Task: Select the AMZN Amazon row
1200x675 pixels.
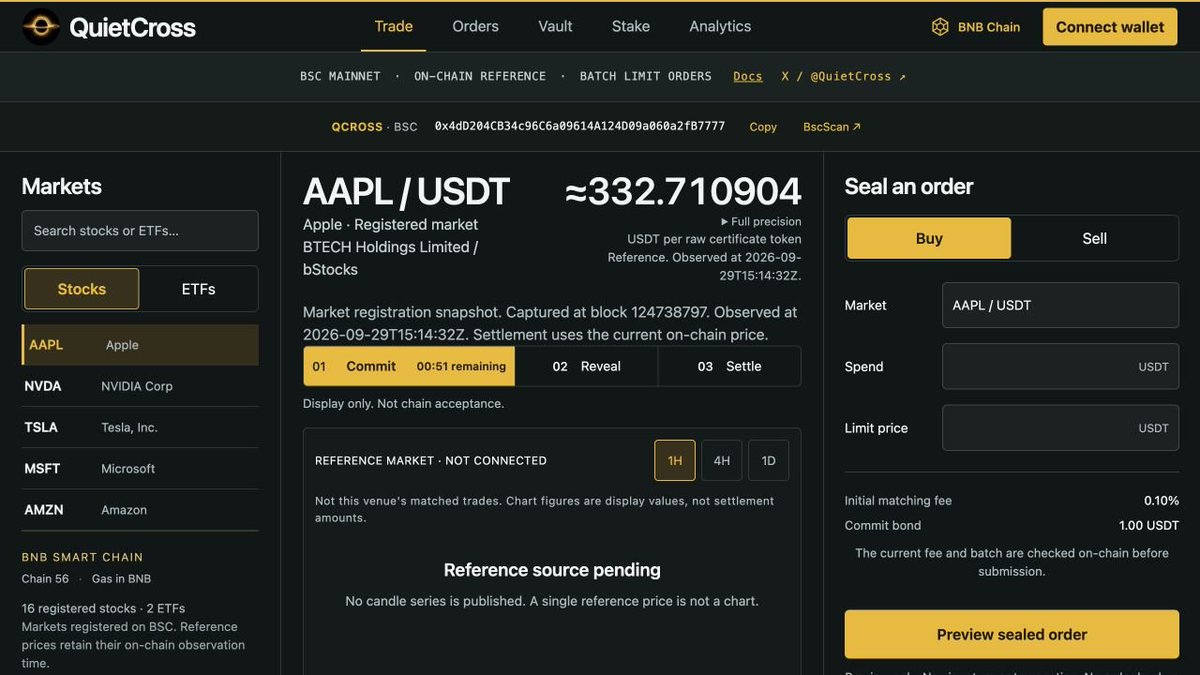Action: [x=140, y=509]
